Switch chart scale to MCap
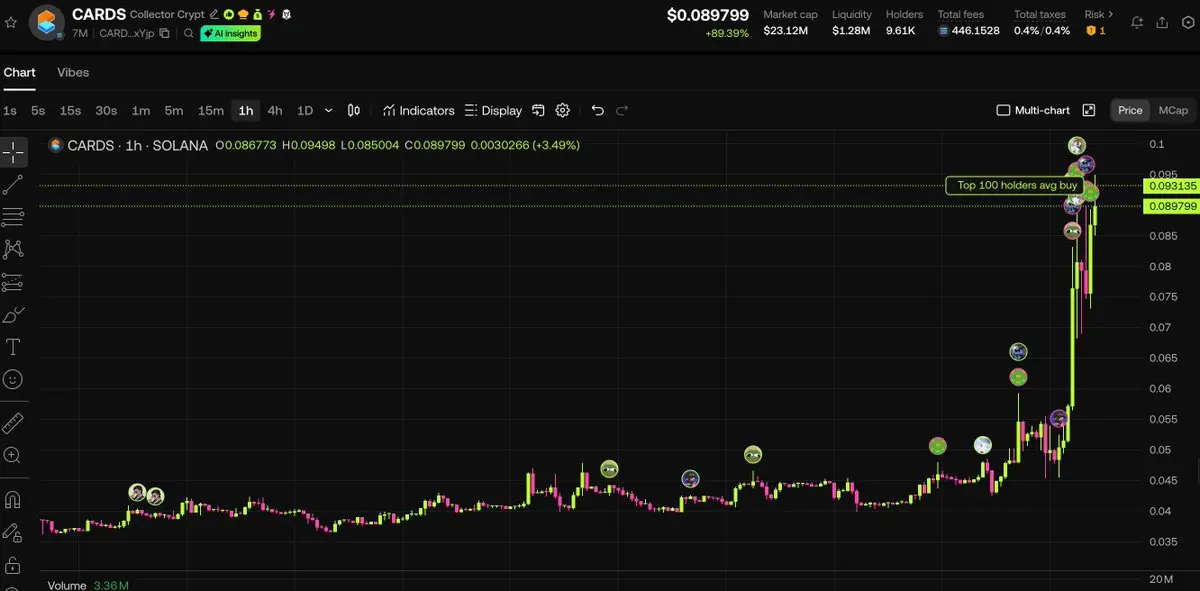 1173,110
